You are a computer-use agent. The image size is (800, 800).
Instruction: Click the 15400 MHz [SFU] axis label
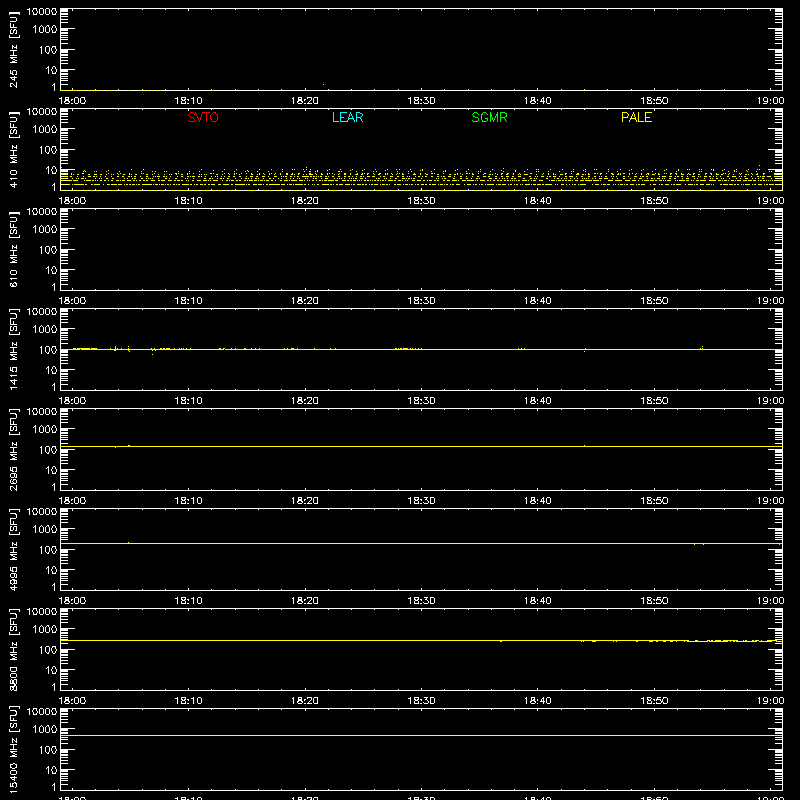[13, 749]
